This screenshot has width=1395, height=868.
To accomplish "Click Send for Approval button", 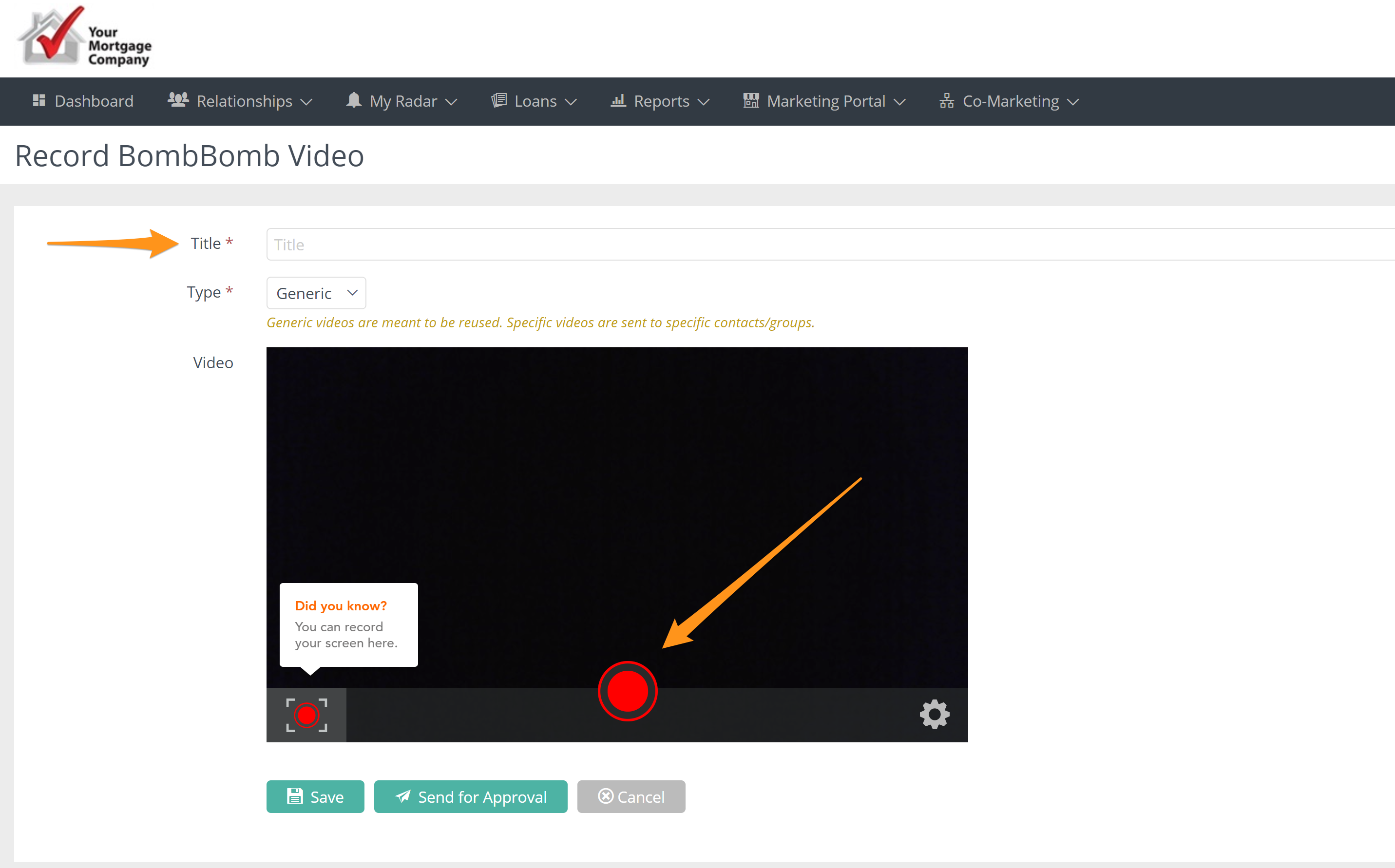I will coord(471,797).
